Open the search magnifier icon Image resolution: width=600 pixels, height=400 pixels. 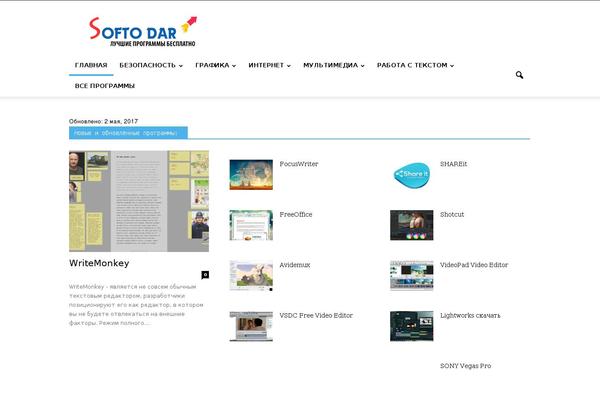pyautogui.click(x=519, y=75)
